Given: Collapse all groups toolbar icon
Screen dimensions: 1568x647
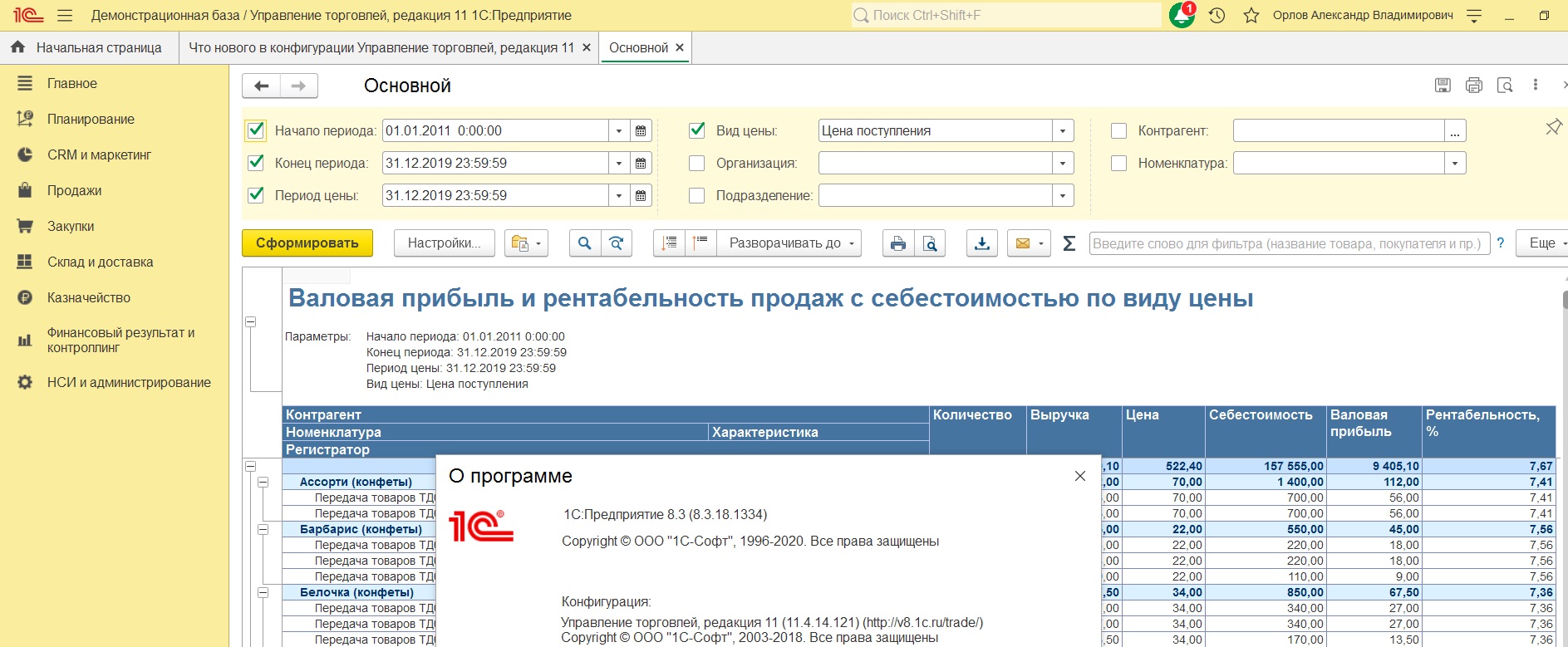Looking at the screenshot, I should click(x=669, y=243).
